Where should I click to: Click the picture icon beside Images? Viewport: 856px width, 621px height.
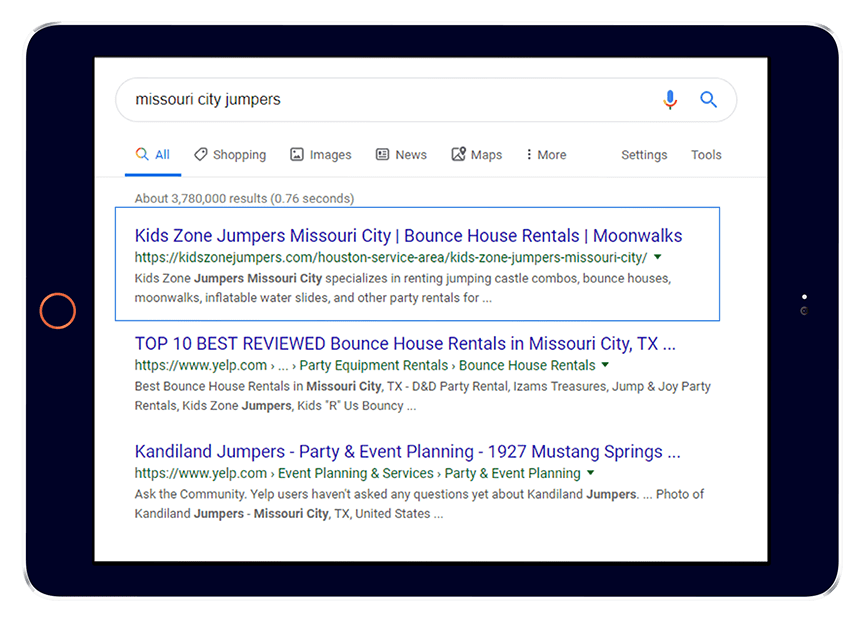(297, 155)
